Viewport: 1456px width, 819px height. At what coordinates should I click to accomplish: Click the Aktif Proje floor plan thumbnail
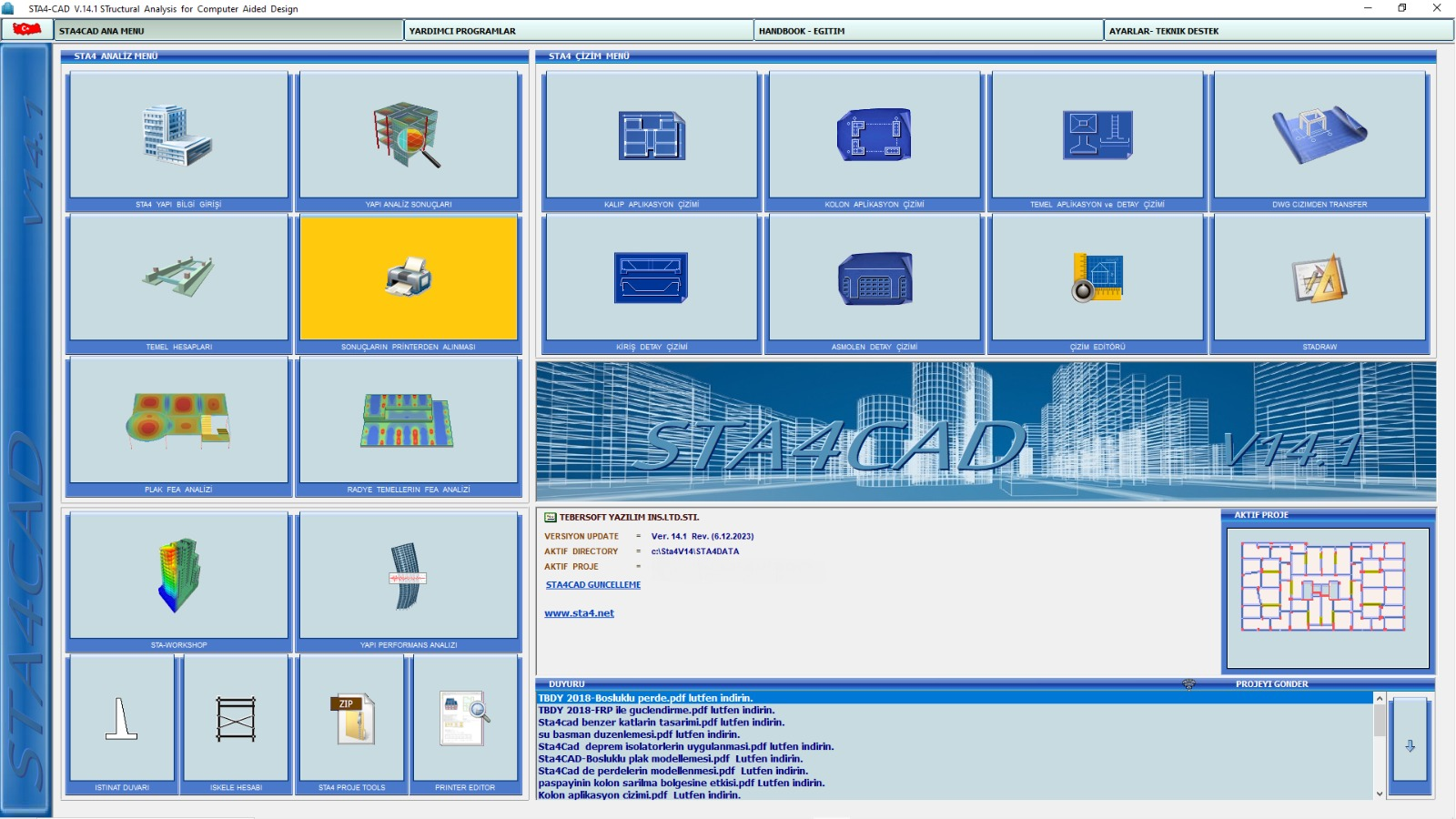[x=1327, y=587]
